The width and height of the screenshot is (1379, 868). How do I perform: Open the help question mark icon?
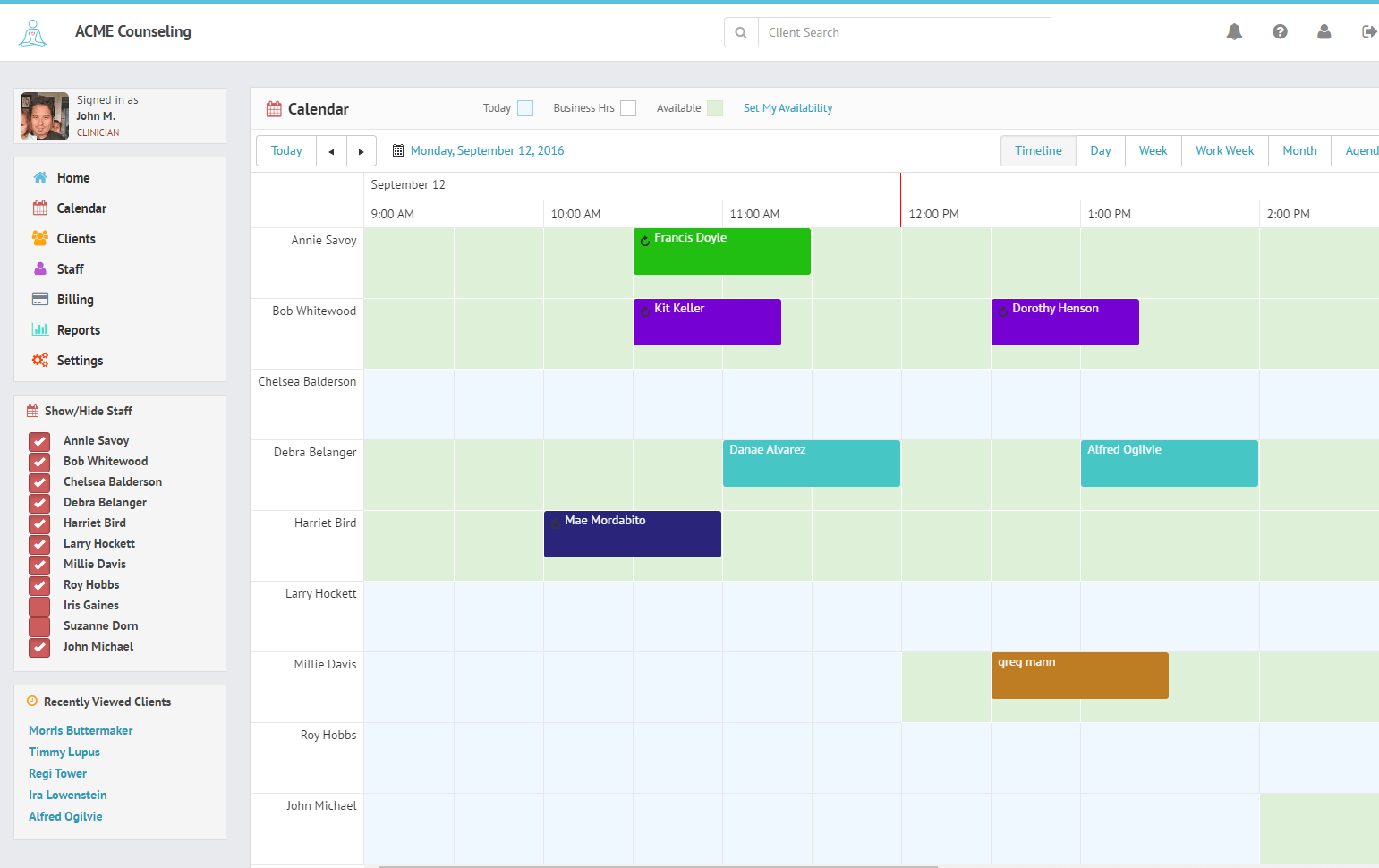coord(1280,31)
